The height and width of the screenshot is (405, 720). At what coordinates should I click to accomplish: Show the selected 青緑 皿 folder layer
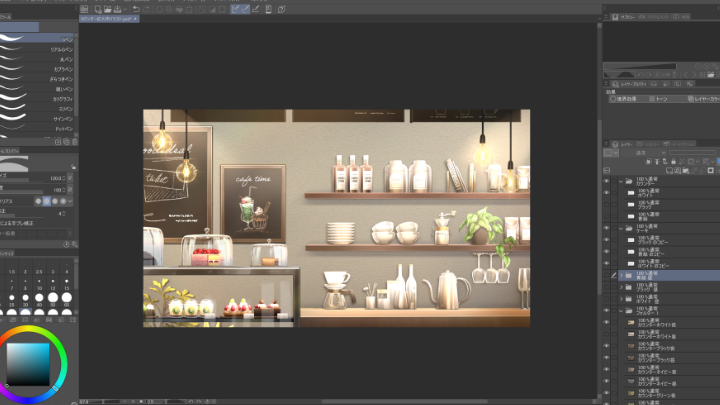click(x=606, y=275)
